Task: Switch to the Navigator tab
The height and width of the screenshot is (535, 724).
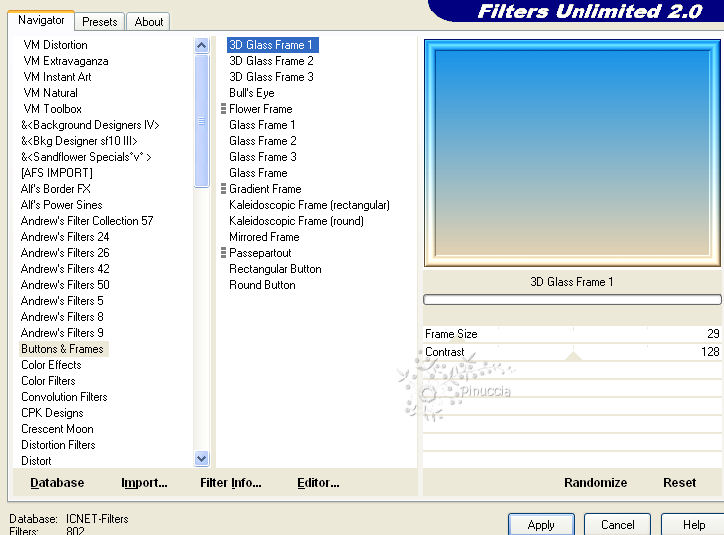Action: point(41,20)
